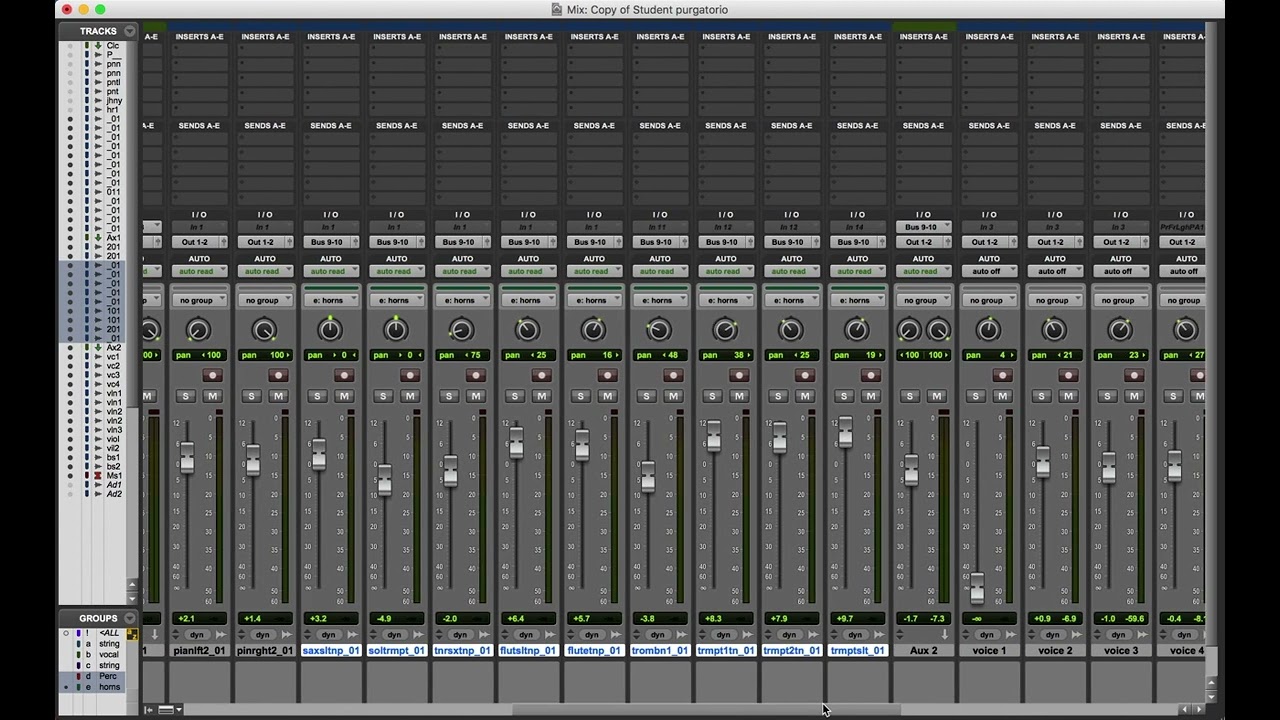Mute the pinrght2_01 track
The image size is (1280, 720).
[278, 396]
